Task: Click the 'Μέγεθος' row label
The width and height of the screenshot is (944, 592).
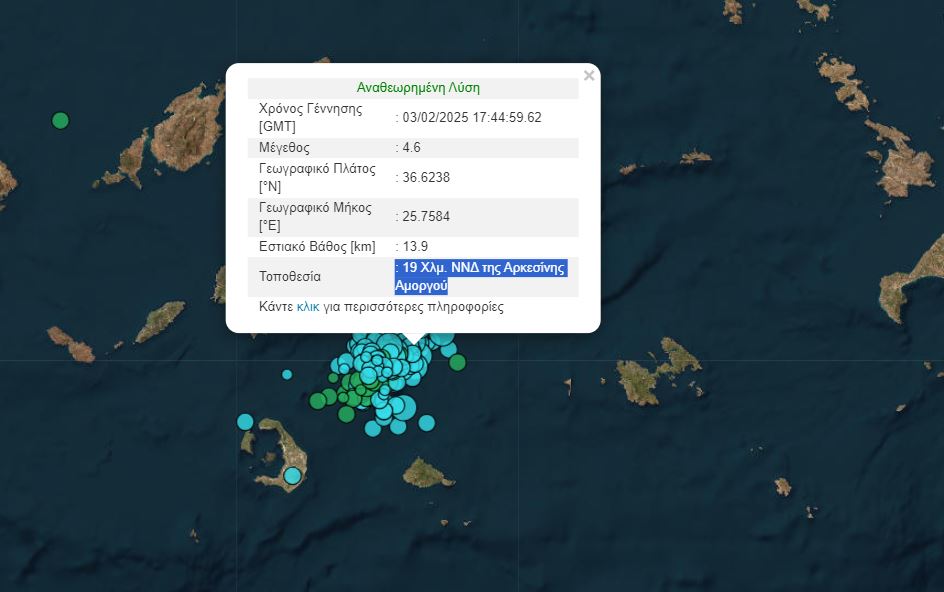Action: click(284, 148)
